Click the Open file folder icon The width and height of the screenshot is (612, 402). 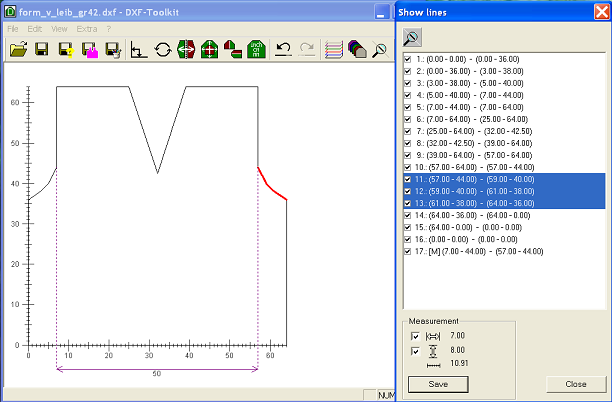(17, 48)
